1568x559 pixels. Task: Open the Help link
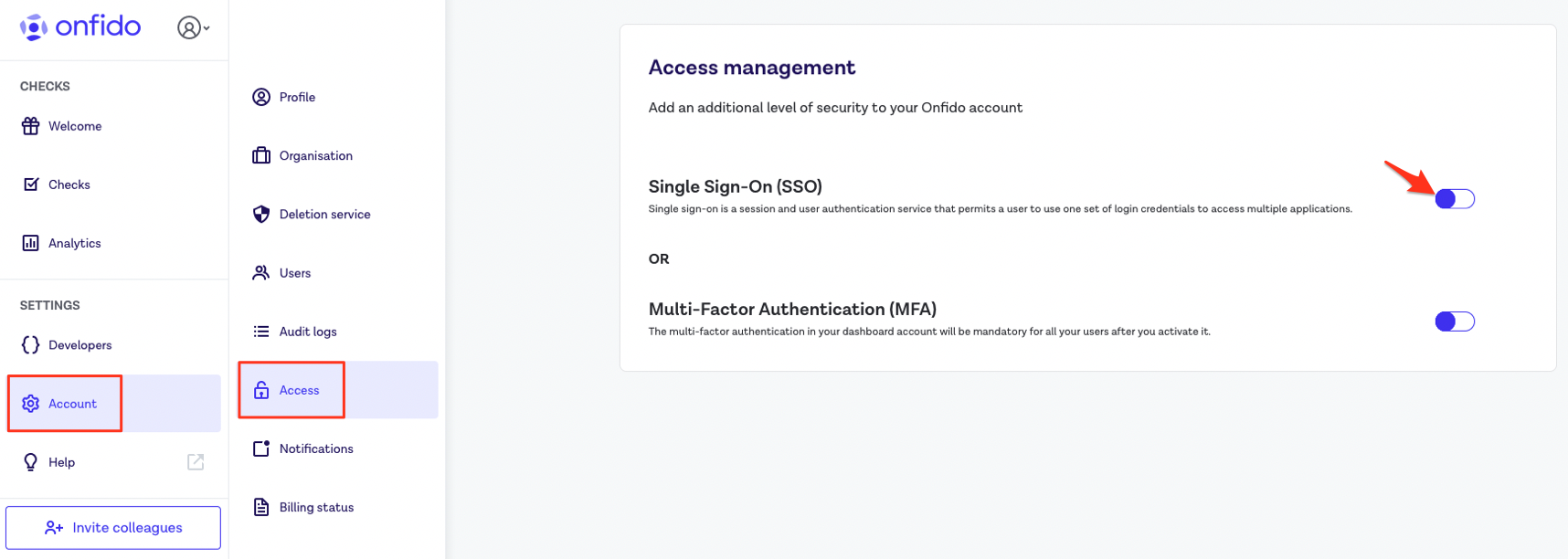click(x=114, y=462)
